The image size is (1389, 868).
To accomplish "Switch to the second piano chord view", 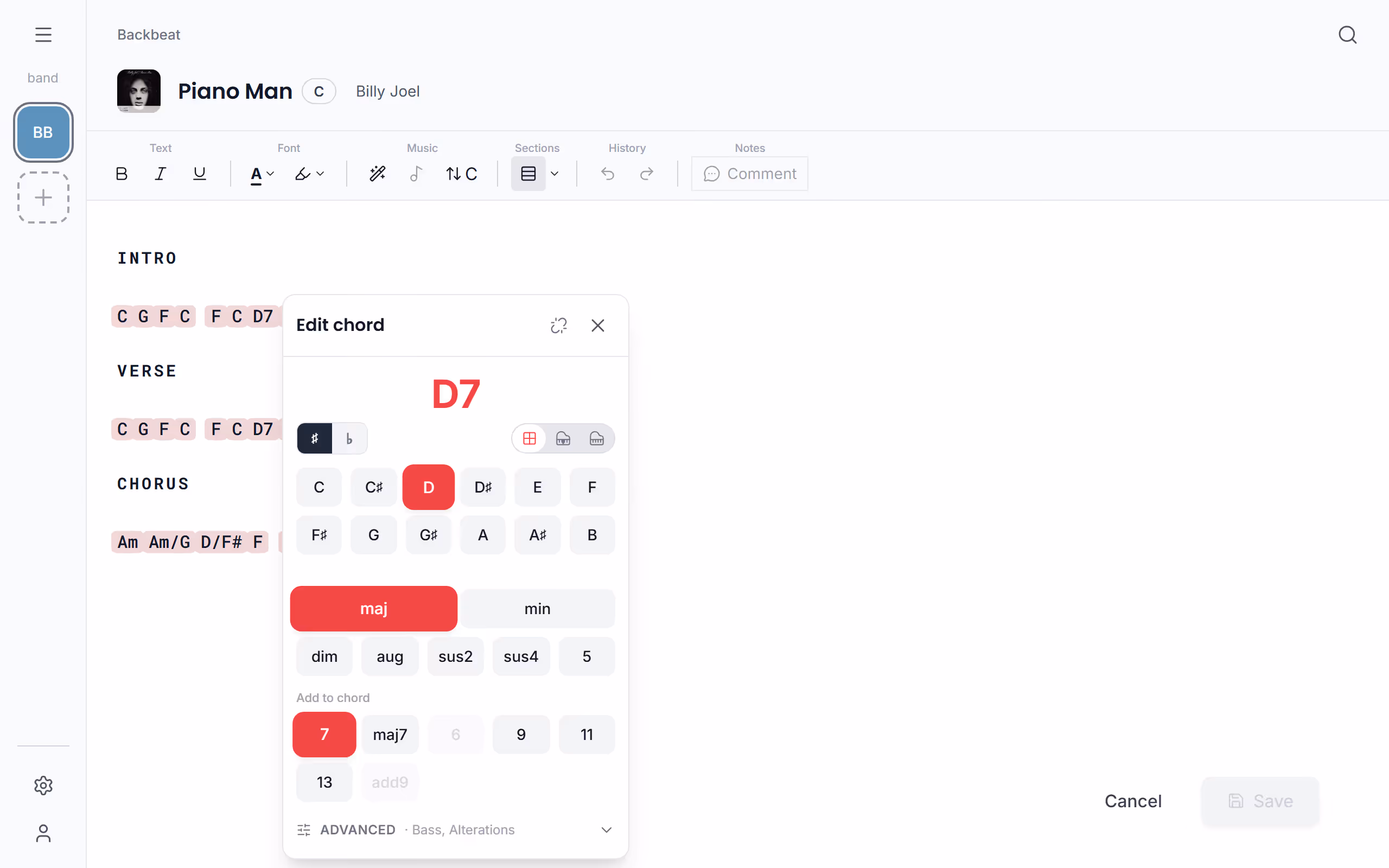I will coord(563,438).
